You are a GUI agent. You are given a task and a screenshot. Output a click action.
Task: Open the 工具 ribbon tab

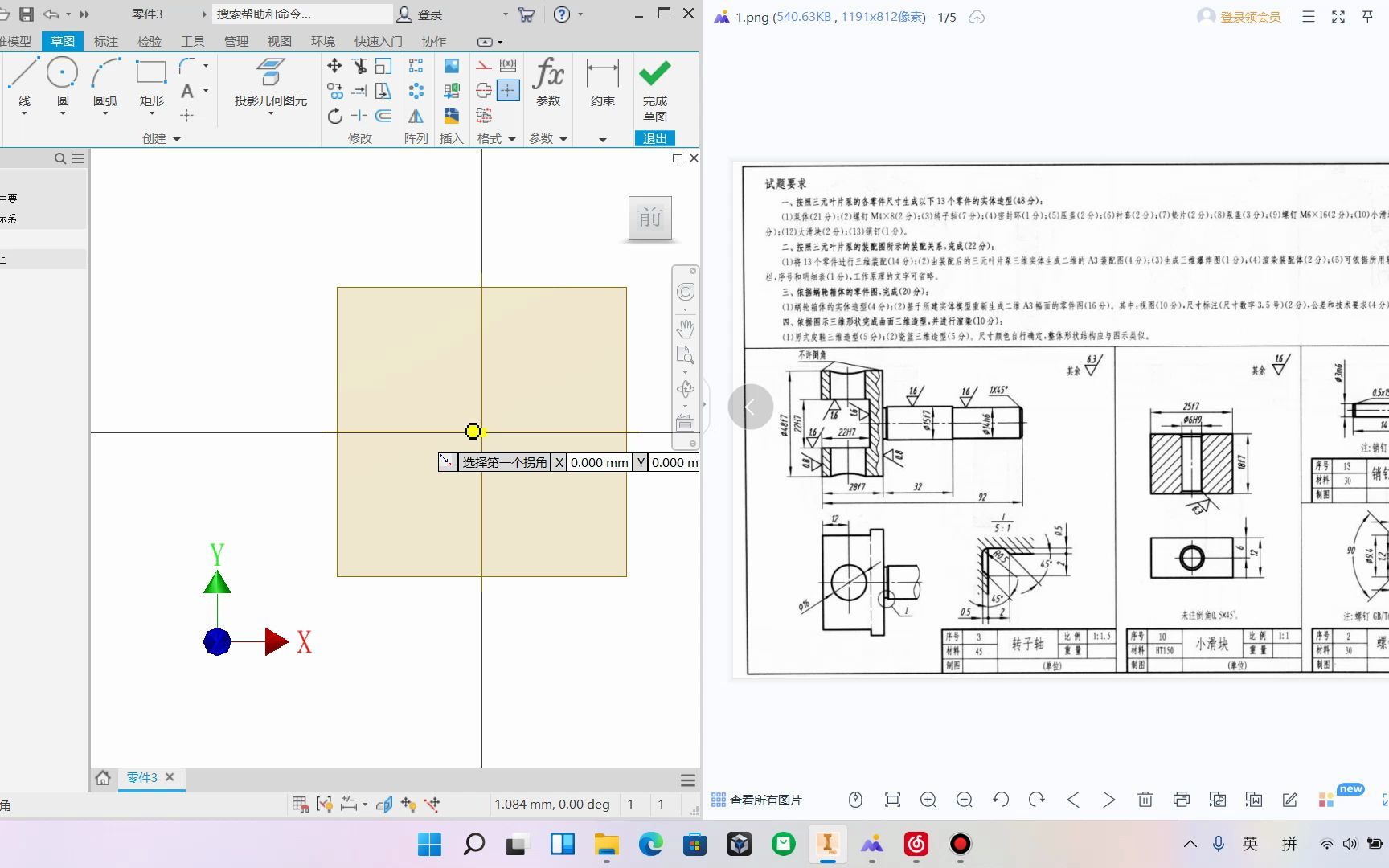tap(193, 41)
